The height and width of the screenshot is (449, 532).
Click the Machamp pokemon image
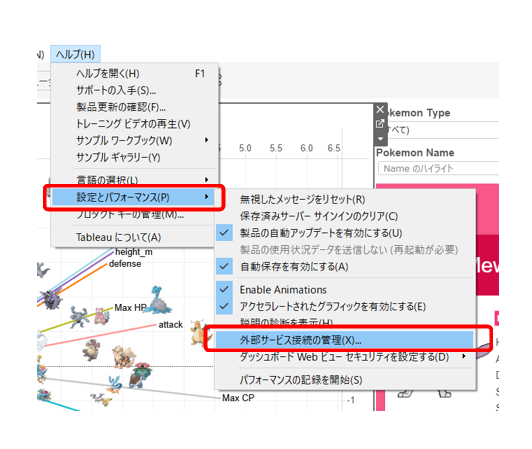click(79, 317)
